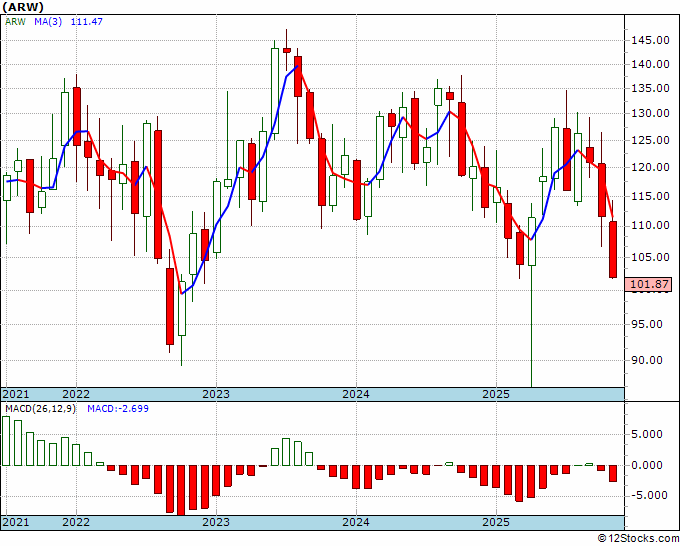Click the 105.00 price axis label
Image resolution: width=680 pixels, height=546 pixels.
point(650,257)
